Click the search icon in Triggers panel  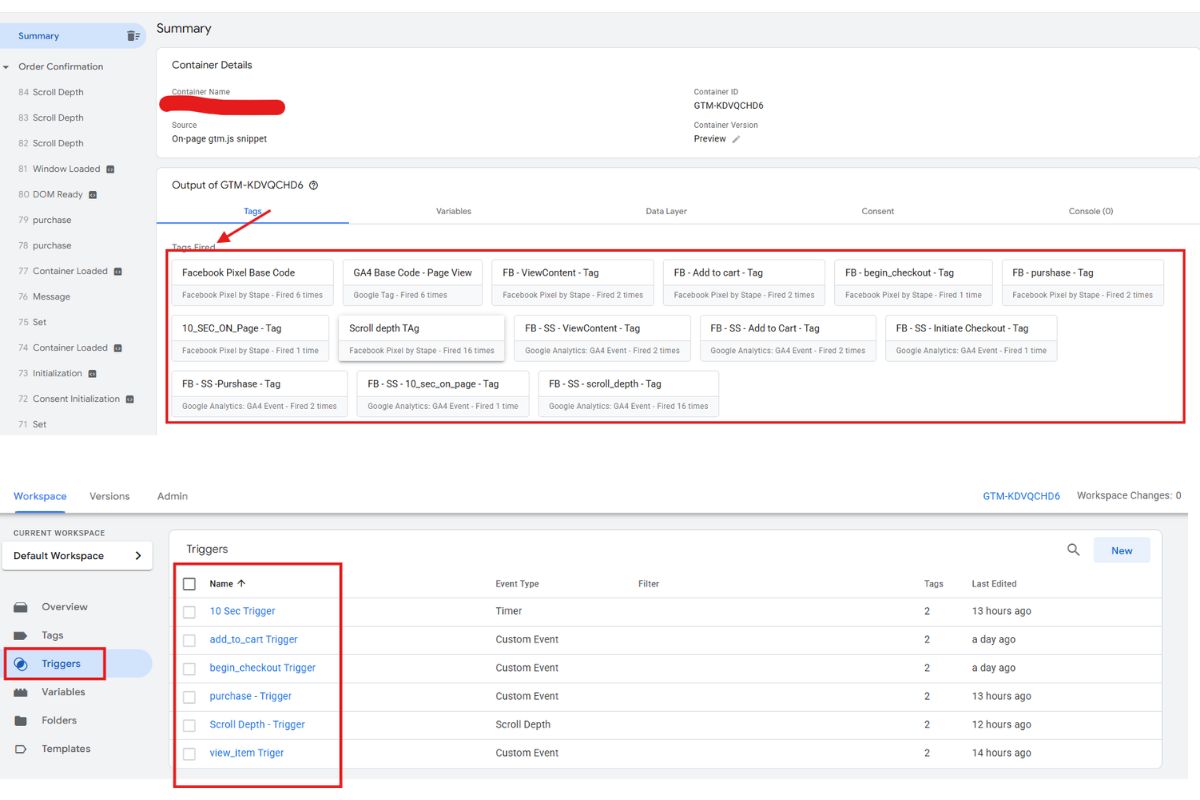click(1073, 550)
